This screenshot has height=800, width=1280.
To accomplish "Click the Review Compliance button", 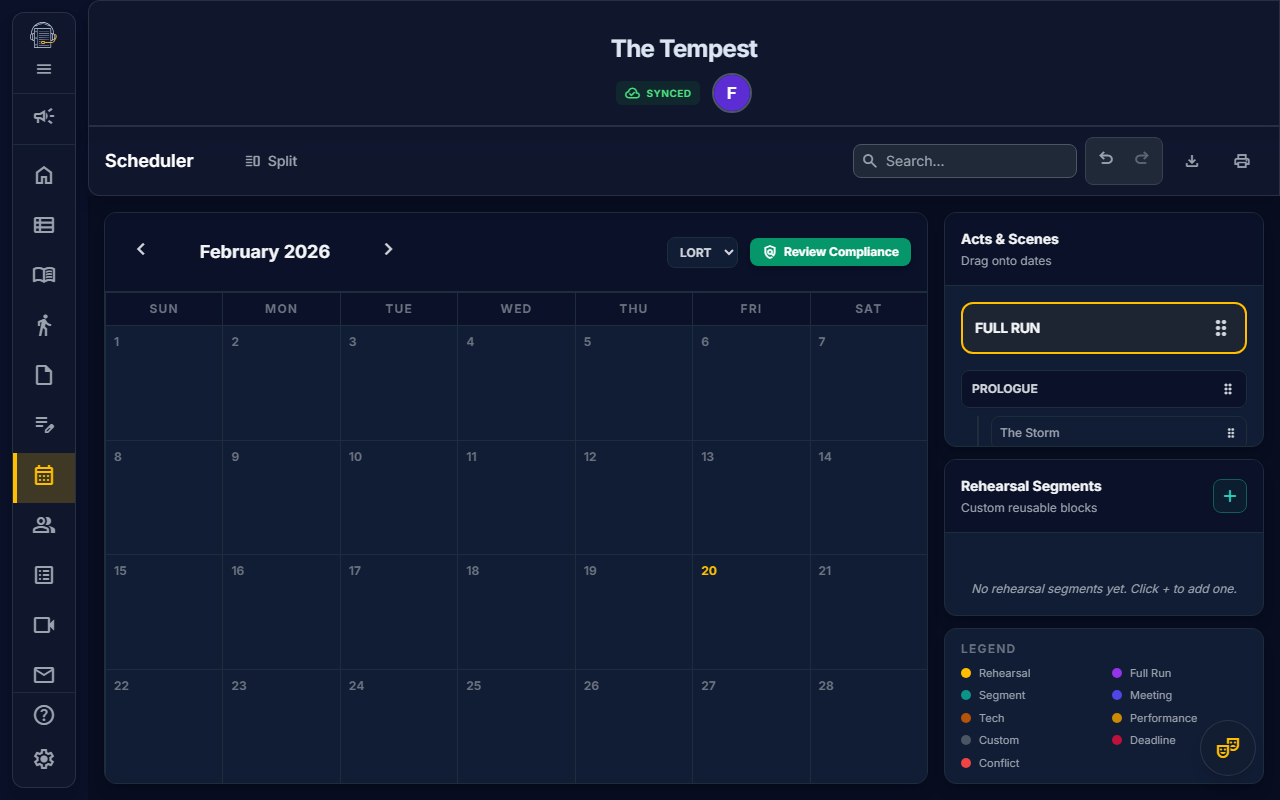I will pos(830,252).
